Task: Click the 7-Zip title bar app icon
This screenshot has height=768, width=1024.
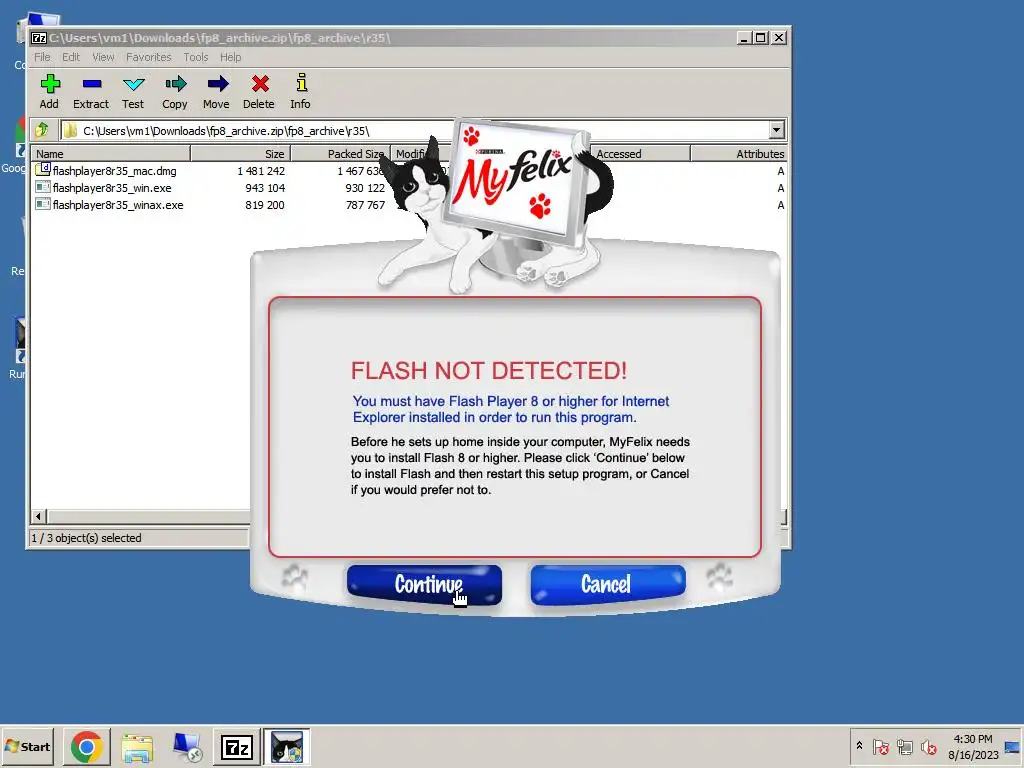Action: [39, 38]
